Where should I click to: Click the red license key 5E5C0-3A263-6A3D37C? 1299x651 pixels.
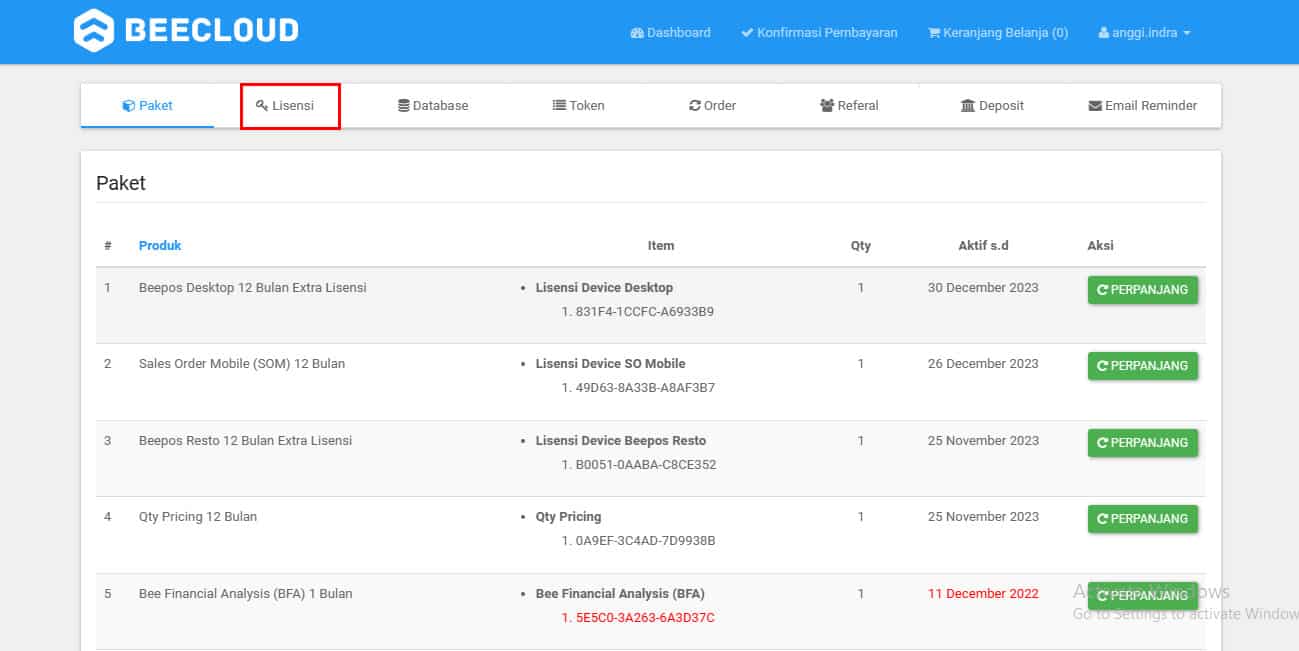point(646,617)
